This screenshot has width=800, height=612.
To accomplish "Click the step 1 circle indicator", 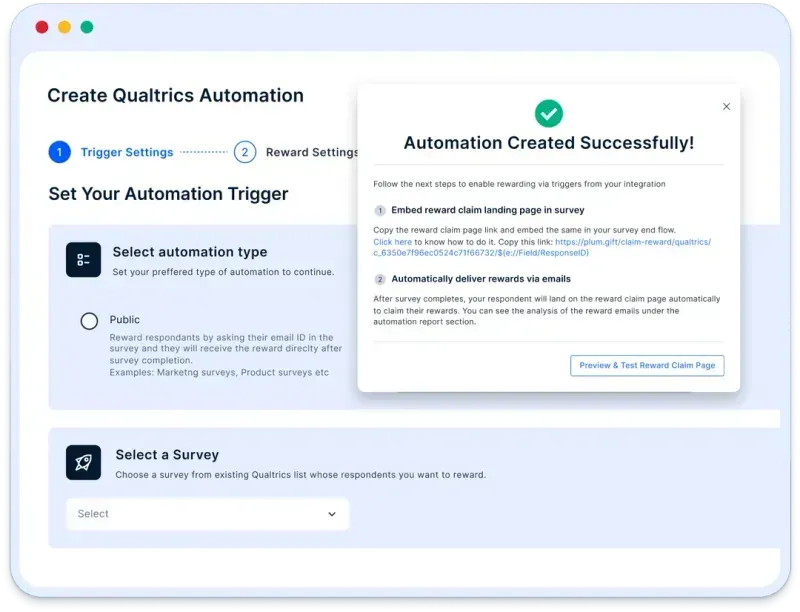I will 60,152.
